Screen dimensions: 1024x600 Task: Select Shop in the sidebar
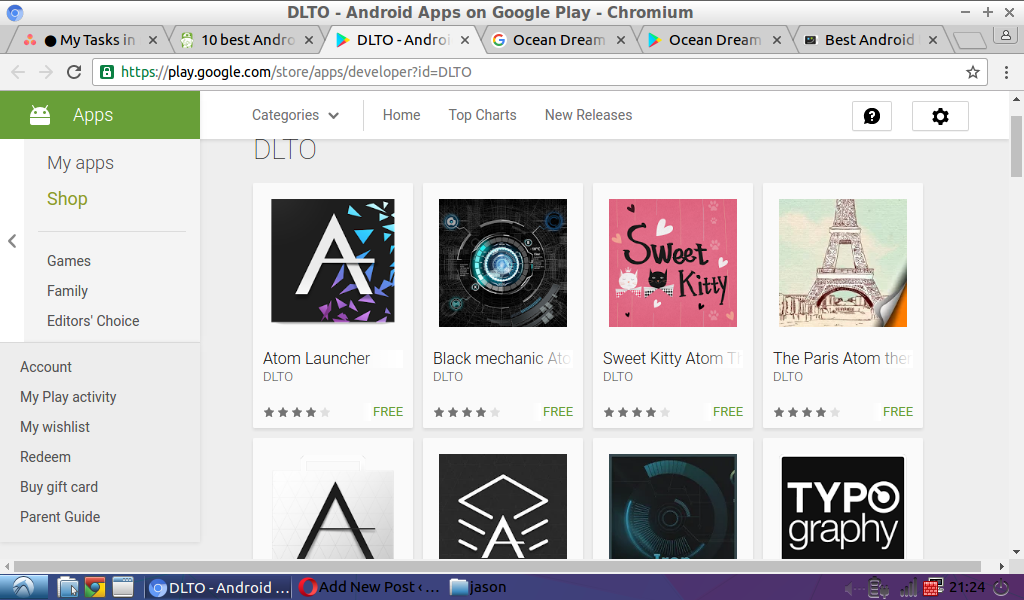click(67, 198)
